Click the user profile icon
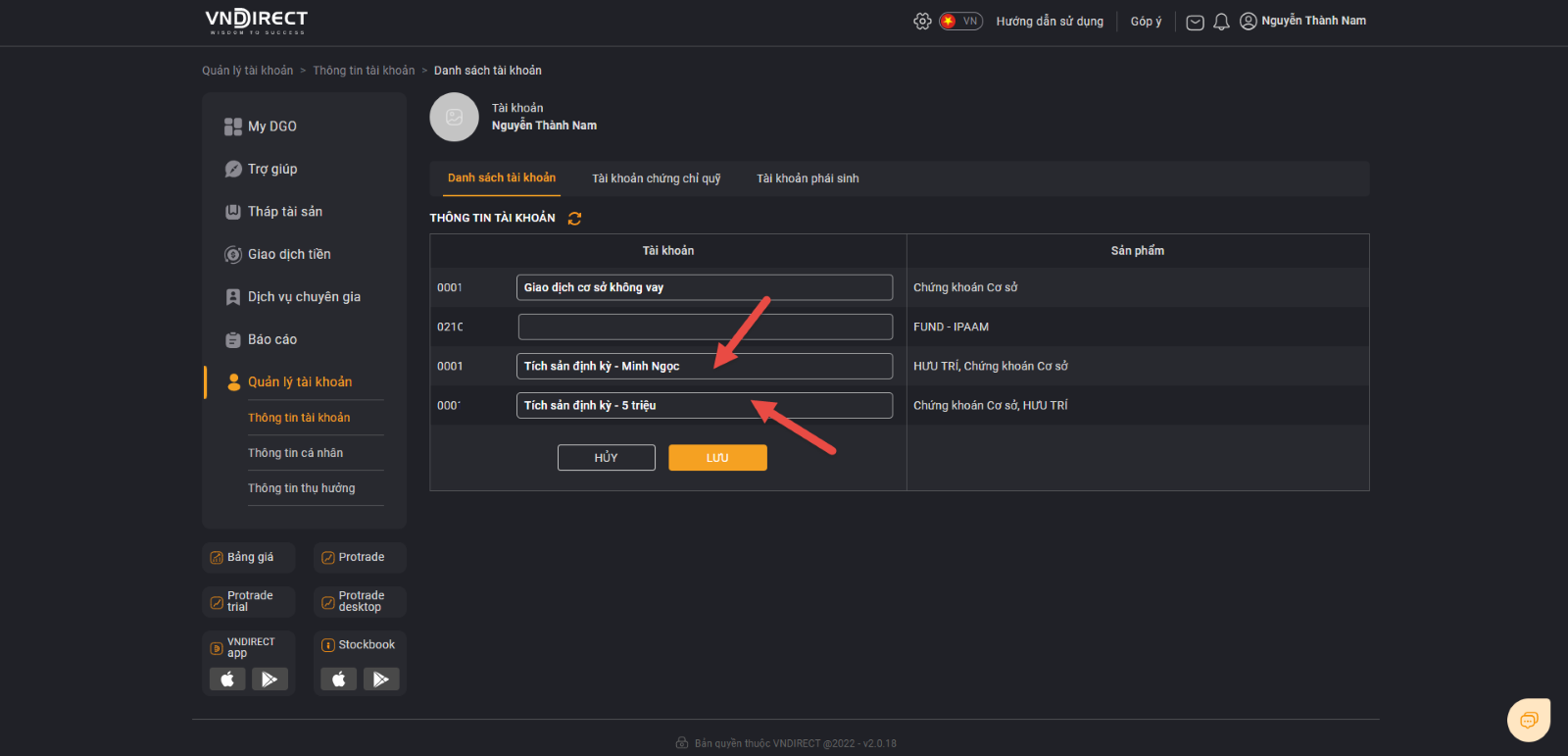Screen dimensions: 1568x756 [x=1248, y=21]
